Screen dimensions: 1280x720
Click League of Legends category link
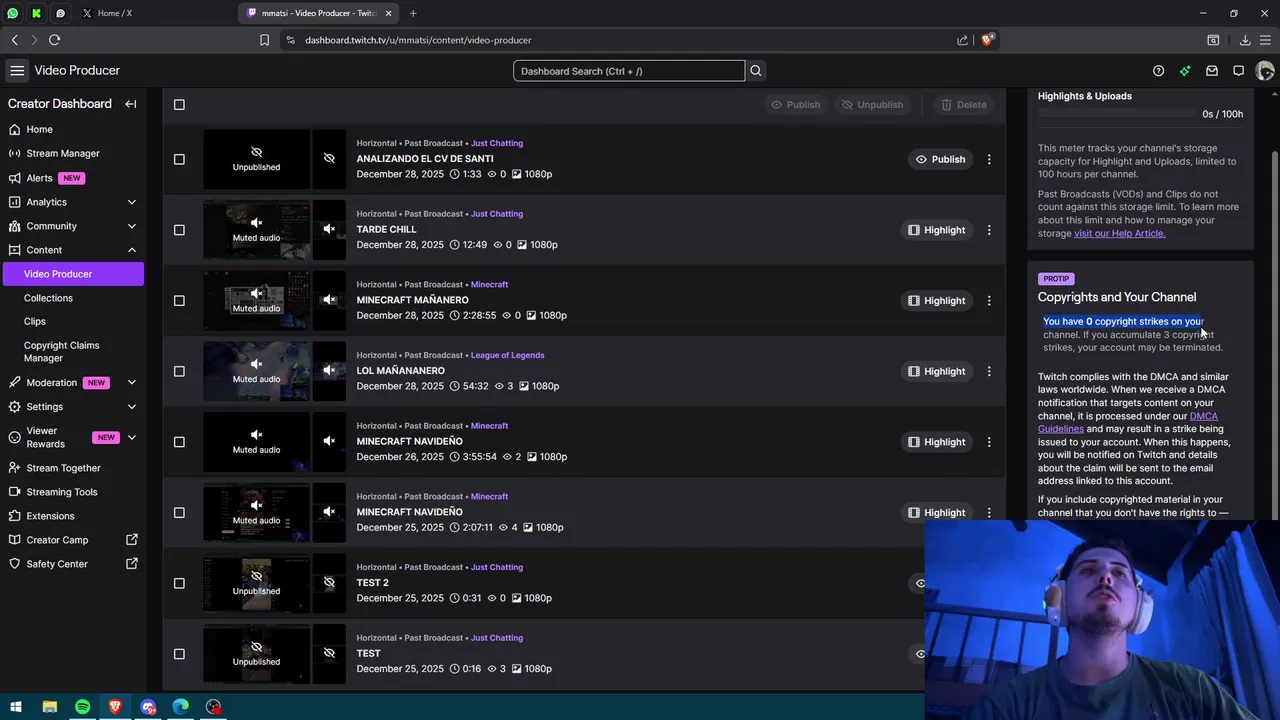[507, 355]
